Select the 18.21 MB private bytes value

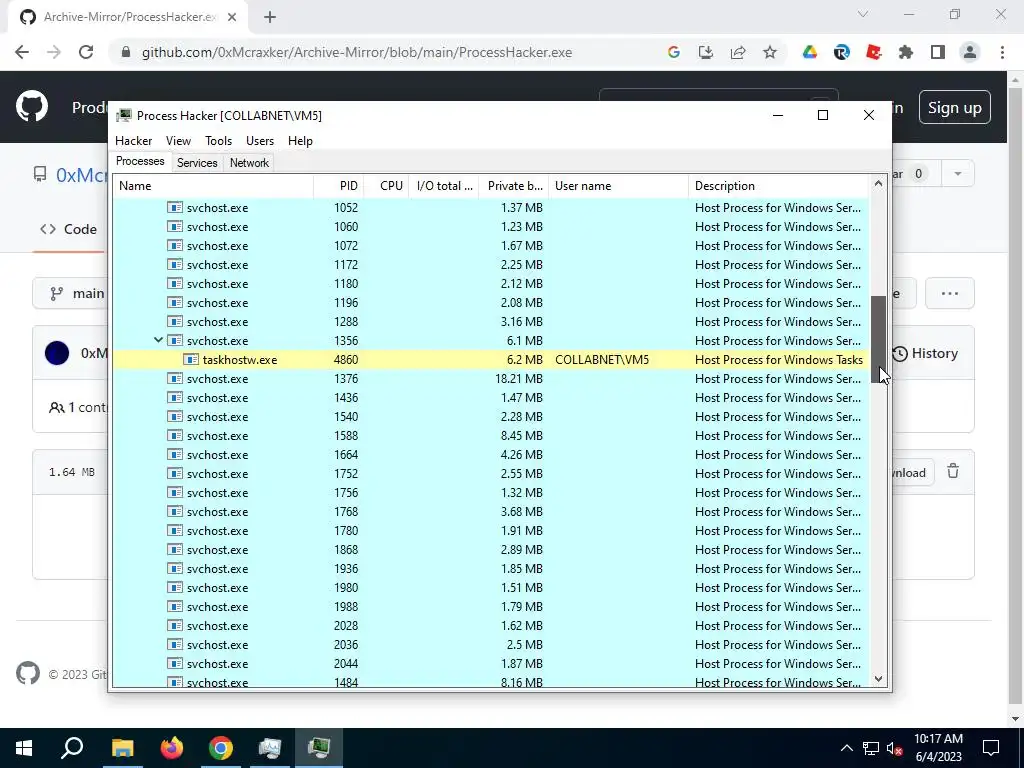pyautogui.click(x=519, y=379)
